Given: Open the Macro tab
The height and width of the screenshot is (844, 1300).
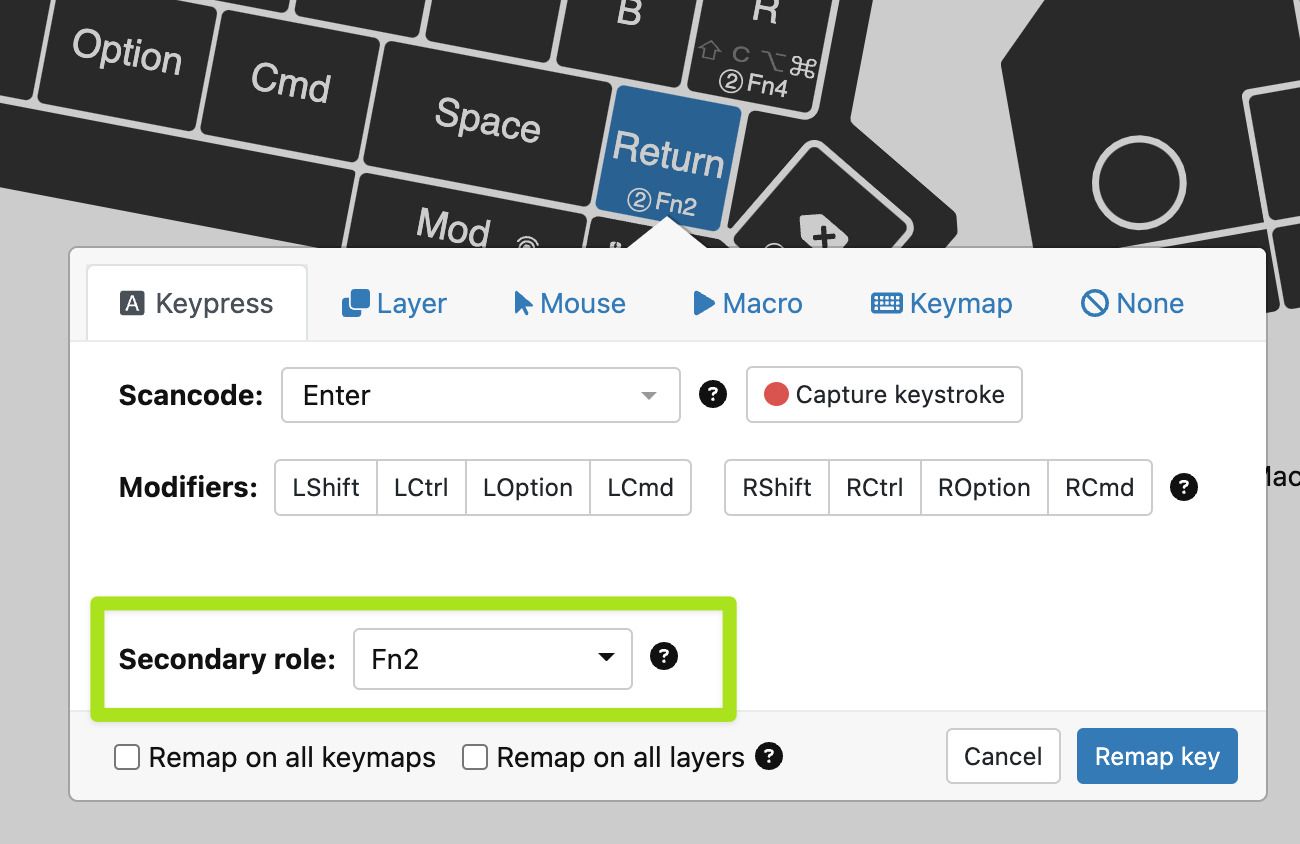Looking at the screenshot, I should click(x=748, y=303).
